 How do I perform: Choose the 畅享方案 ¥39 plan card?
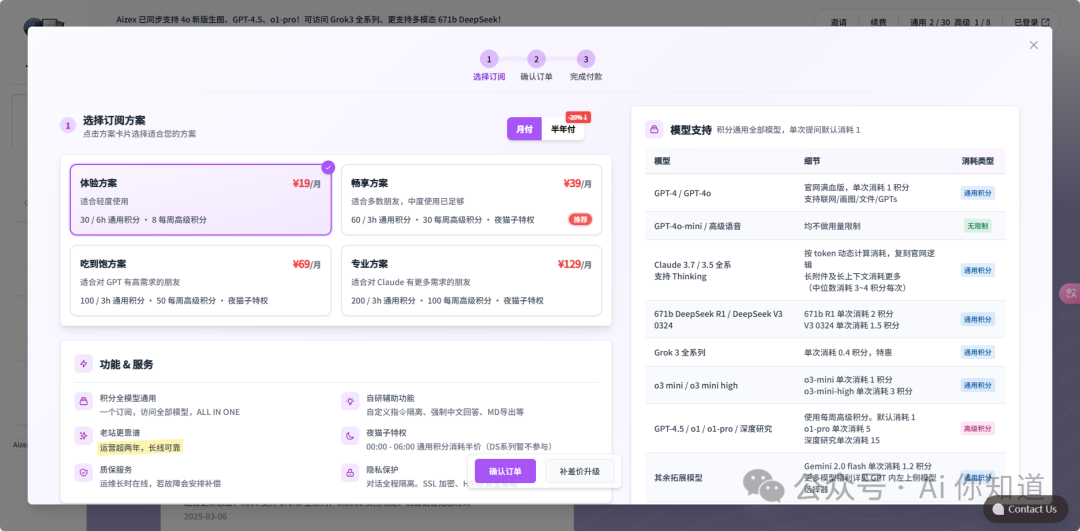471,200
